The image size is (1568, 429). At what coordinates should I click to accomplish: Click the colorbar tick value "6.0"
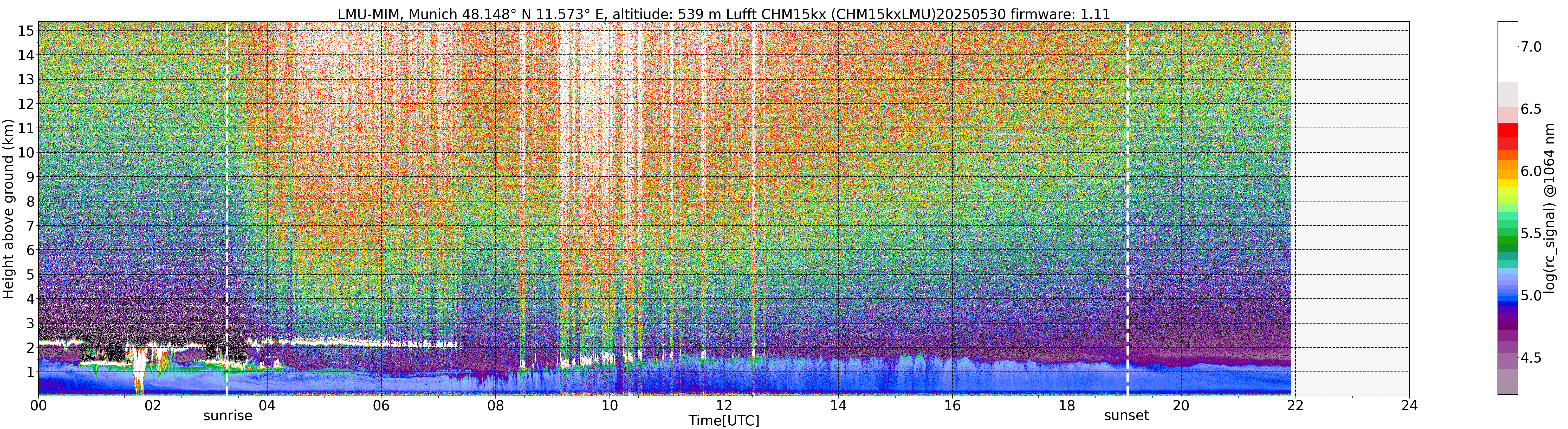click(x=1531, y=171)
